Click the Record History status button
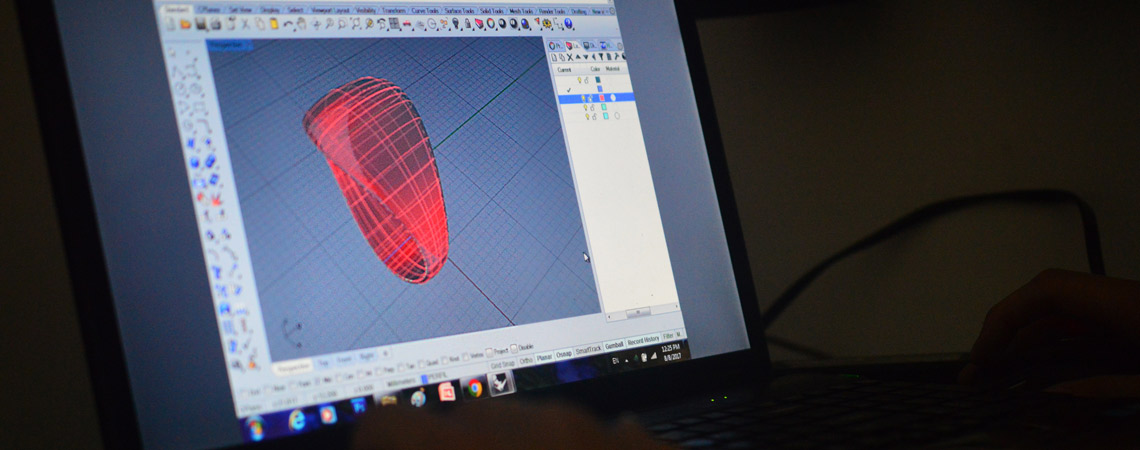1140x450 pixels. [643, 340]
